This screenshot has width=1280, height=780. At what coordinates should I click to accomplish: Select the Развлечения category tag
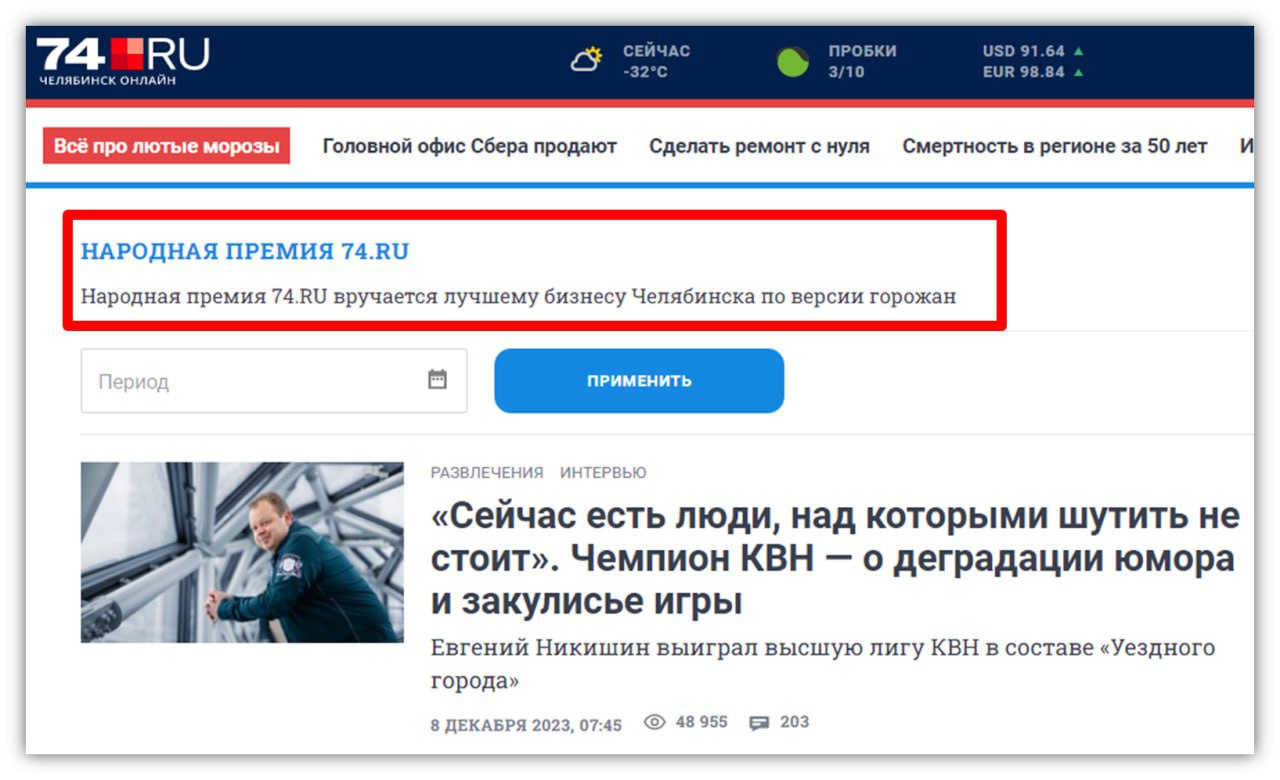(x=487, y=472)
